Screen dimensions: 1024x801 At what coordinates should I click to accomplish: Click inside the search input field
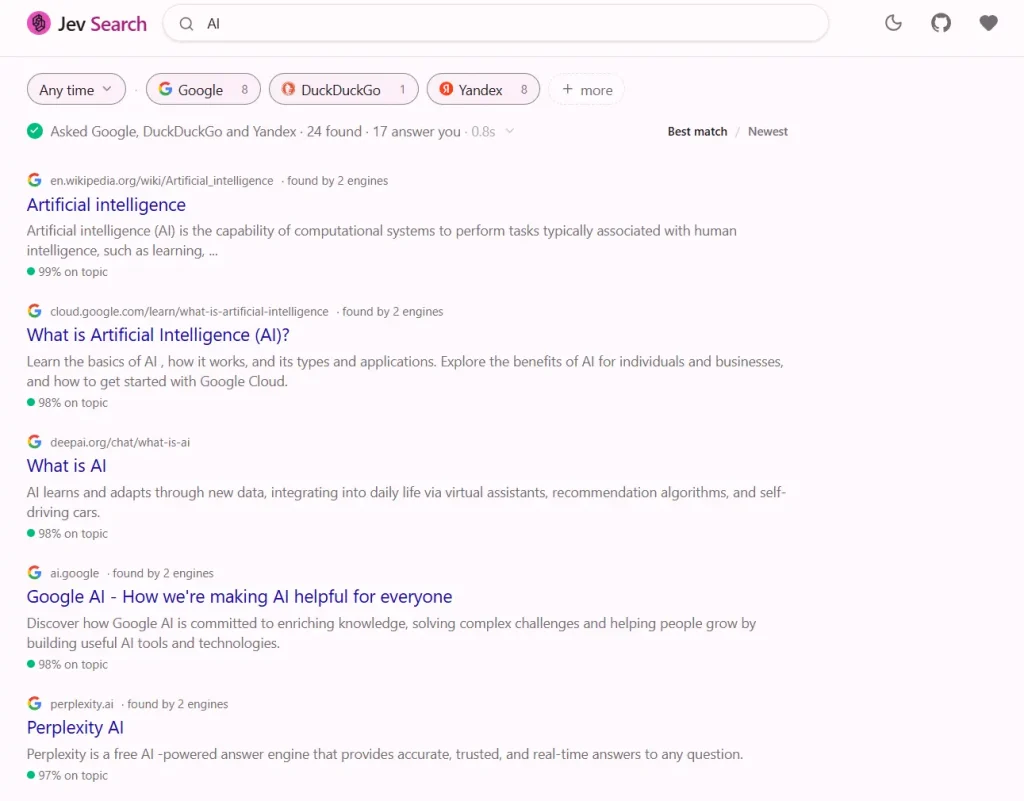point(496,24)
